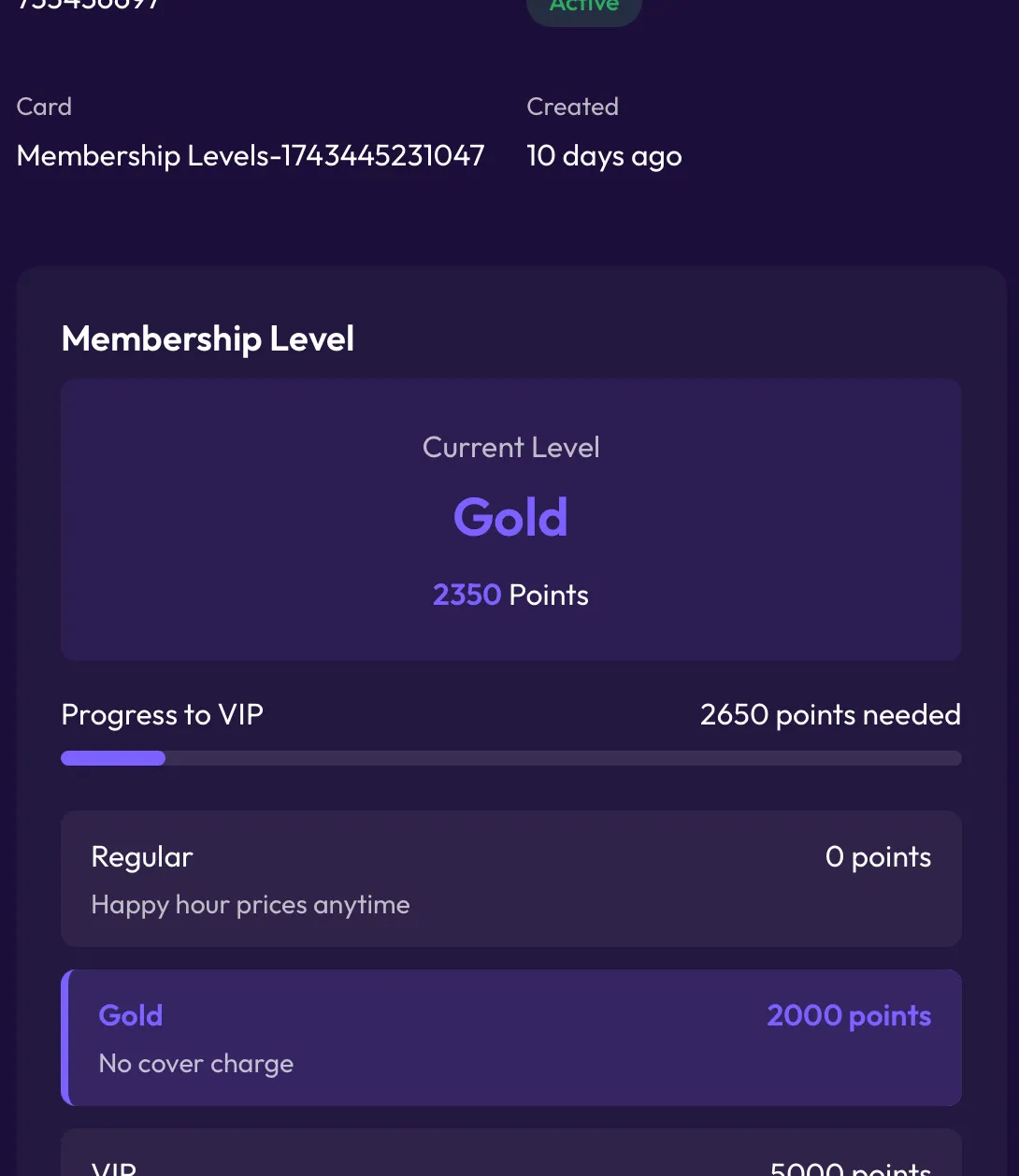Image resolution: width=1019 pixels, height=1176 pixels.
Task: Select the VIP tier name at bottom
Action: coord(114,1169)
